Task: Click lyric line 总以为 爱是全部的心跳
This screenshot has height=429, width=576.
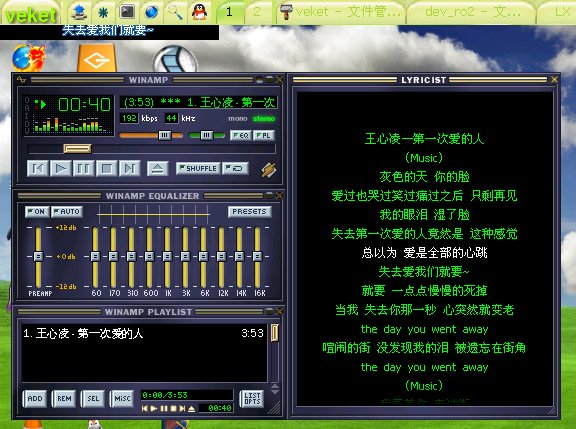Action: (x=424, y=253)
